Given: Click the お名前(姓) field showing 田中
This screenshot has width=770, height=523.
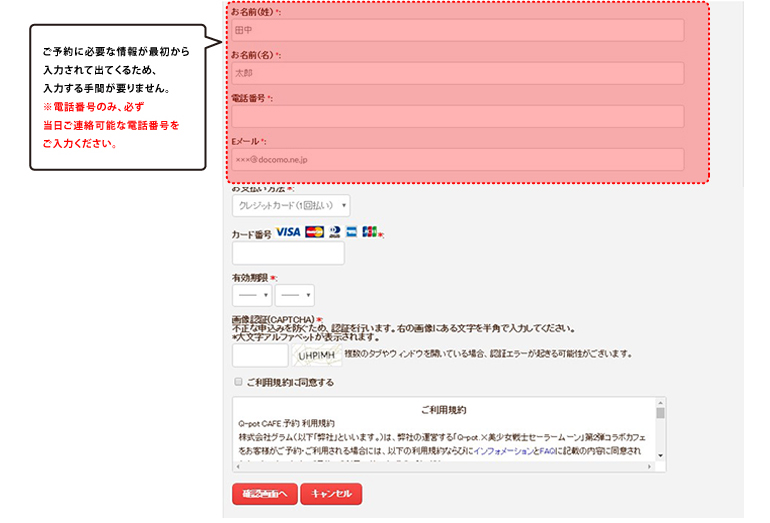Looking at the screenshot, I should coord(458,31).
